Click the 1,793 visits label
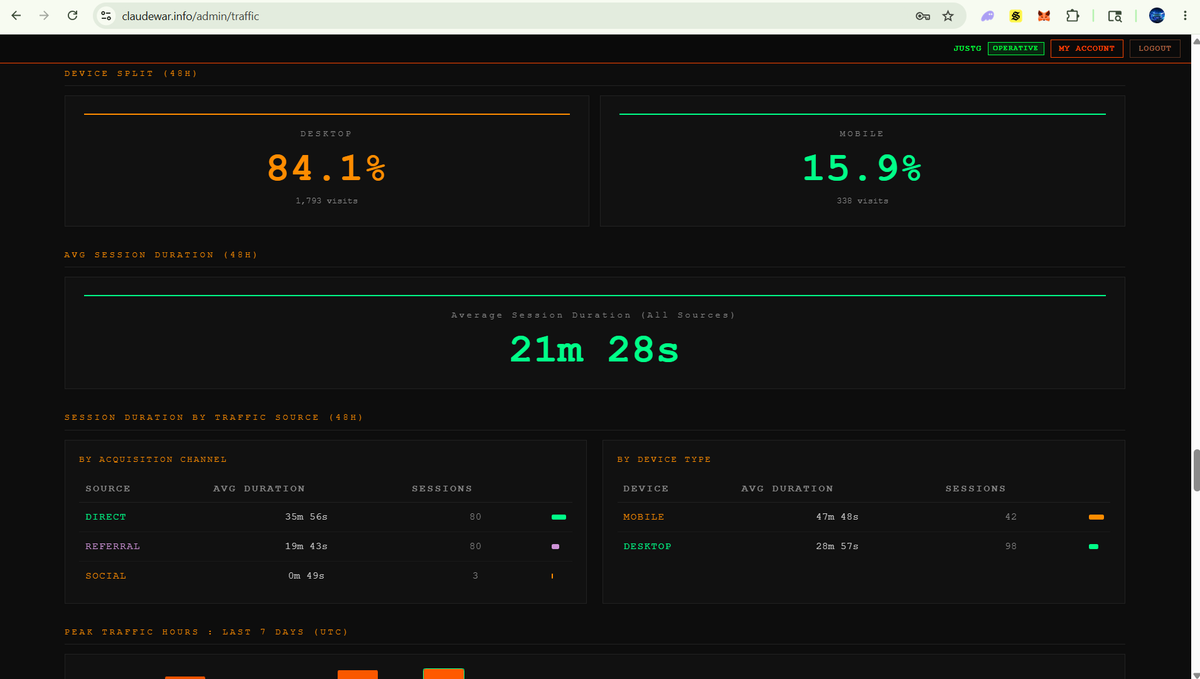This screenshot has height=679, width=1200. [326, 201]
